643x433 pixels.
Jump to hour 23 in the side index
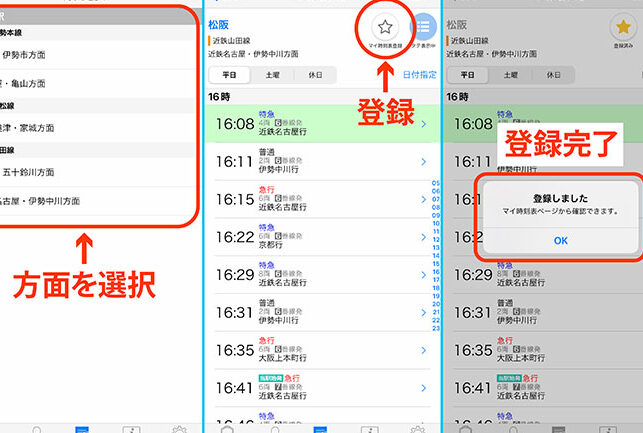click(x=436, y=328)
